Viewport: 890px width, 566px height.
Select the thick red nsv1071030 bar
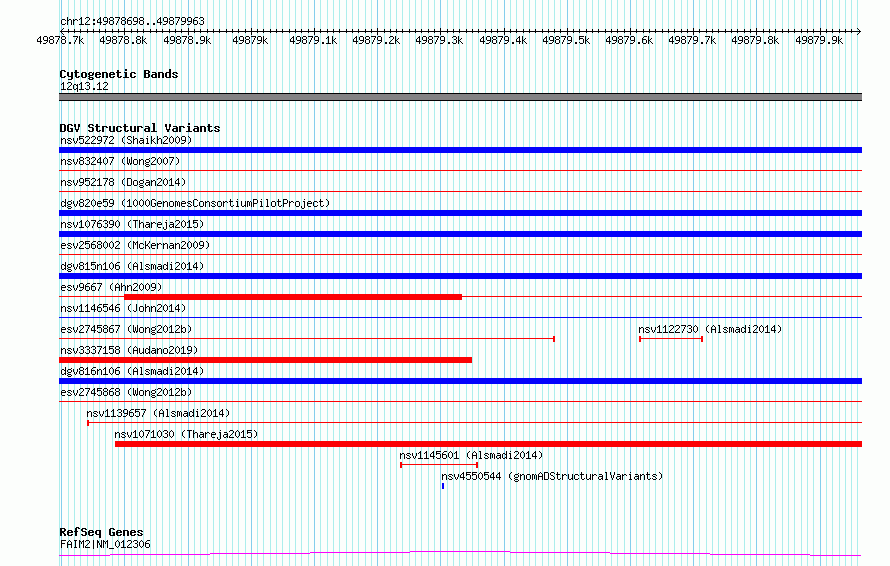click(x=488, y=444)
